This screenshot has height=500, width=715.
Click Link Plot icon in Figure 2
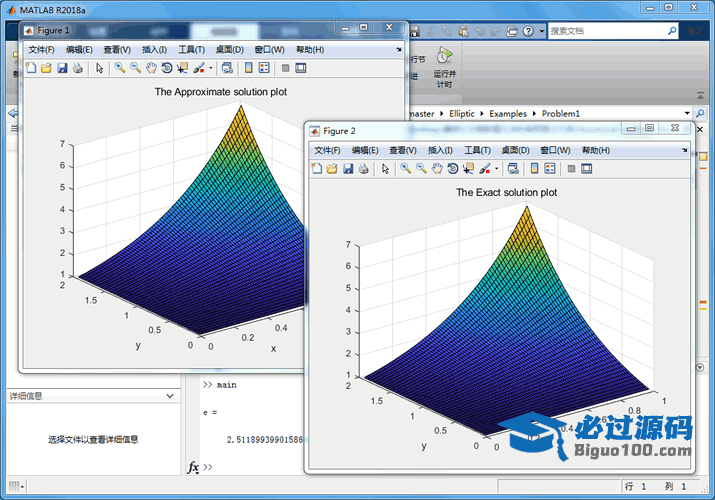click(x=513, y=169)
